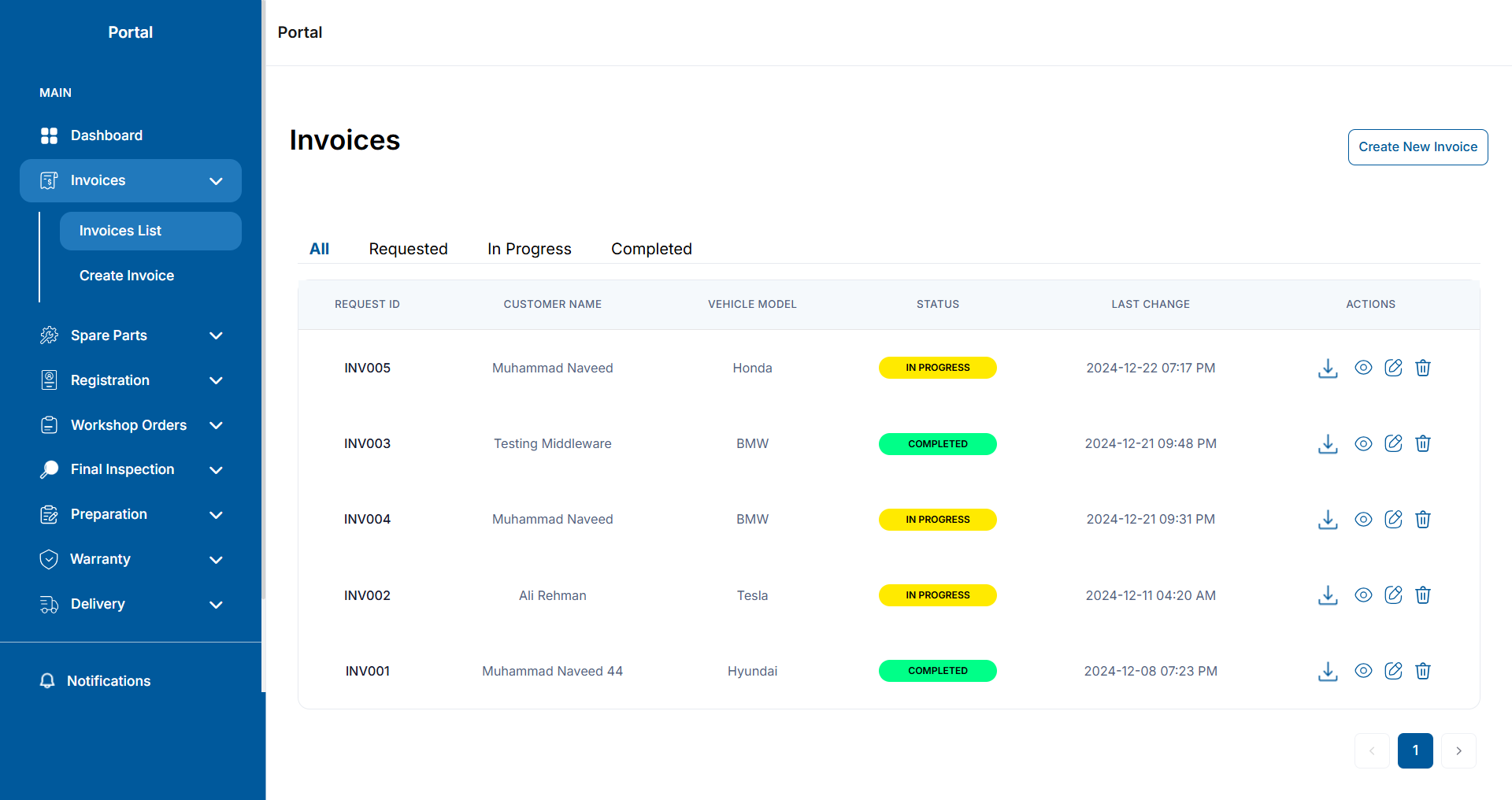Click the sidebar Portal title
This screenshot has width=1512, height=800.
pyautogui.click(x=130, y=32)
